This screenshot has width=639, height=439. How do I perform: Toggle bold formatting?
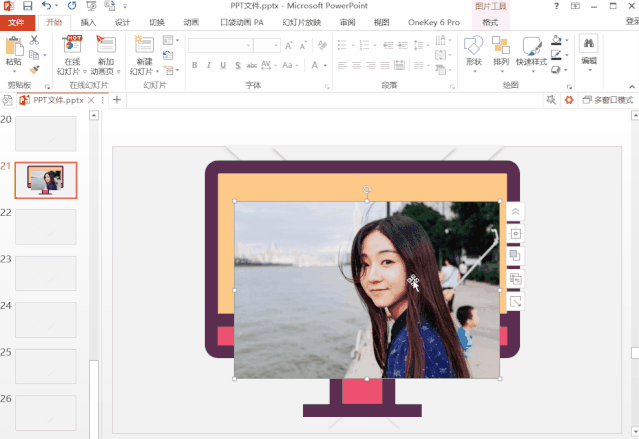click(x=195, y=66)
